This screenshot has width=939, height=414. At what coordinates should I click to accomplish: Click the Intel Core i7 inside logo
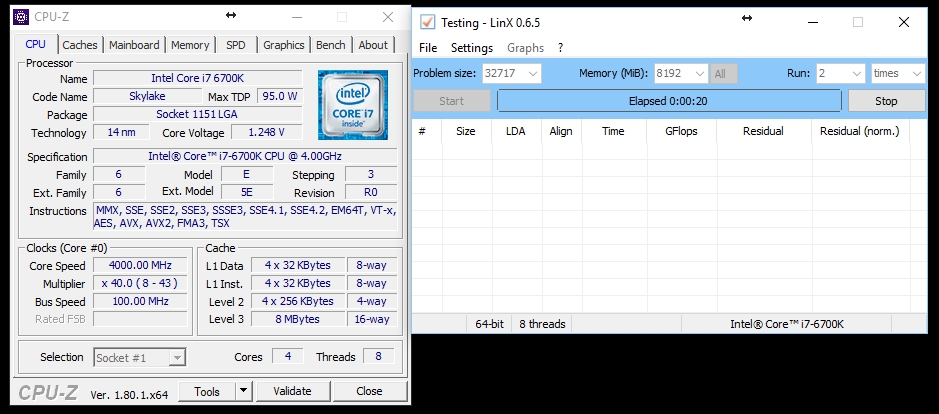point(353,105)
